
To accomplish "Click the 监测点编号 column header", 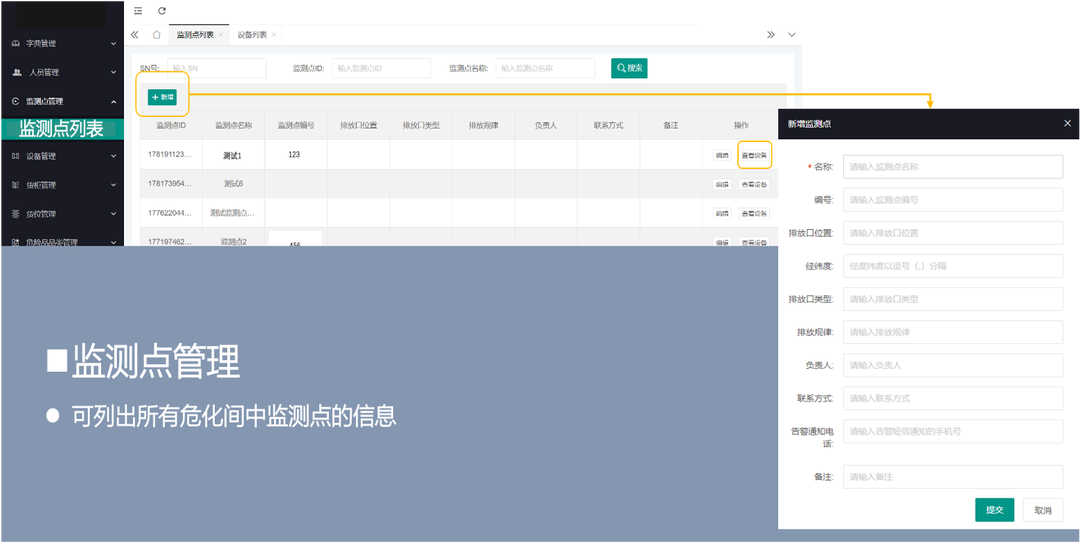I will tap(296, 125).
